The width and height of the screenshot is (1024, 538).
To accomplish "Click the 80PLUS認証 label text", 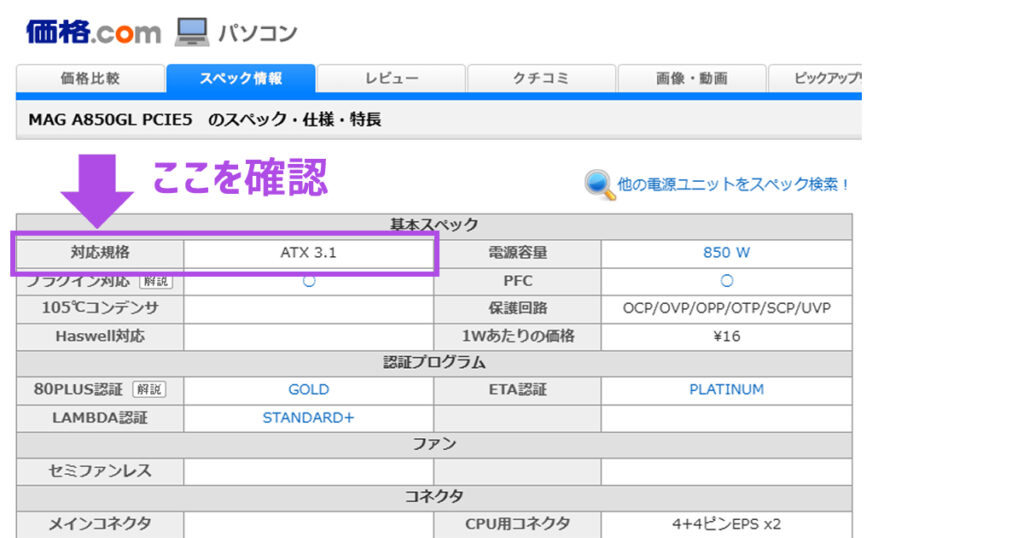I will click(78, 390).
